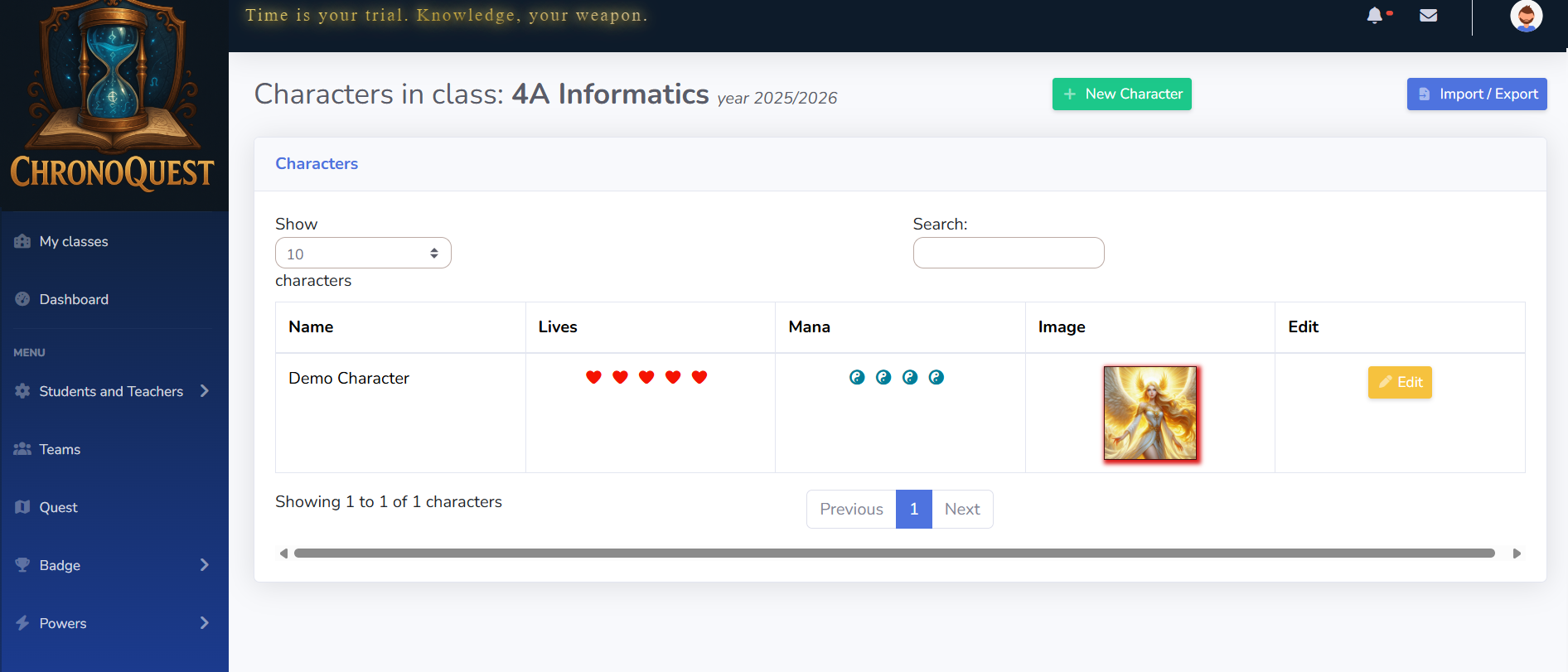Image resolution: width=1568 pixels, height=672 pixels.
Task: Click the Import / Export button
Action: click(1477, 94)
